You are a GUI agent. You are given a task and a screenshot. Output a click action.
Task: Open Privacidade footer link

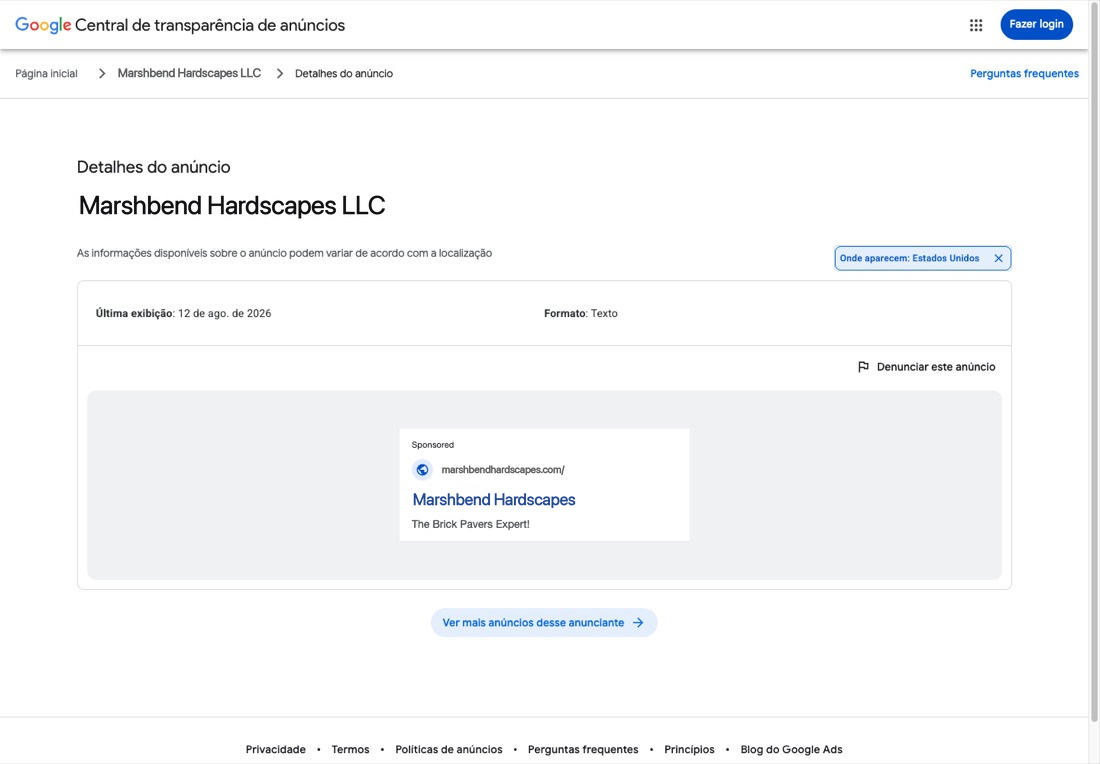276,749
